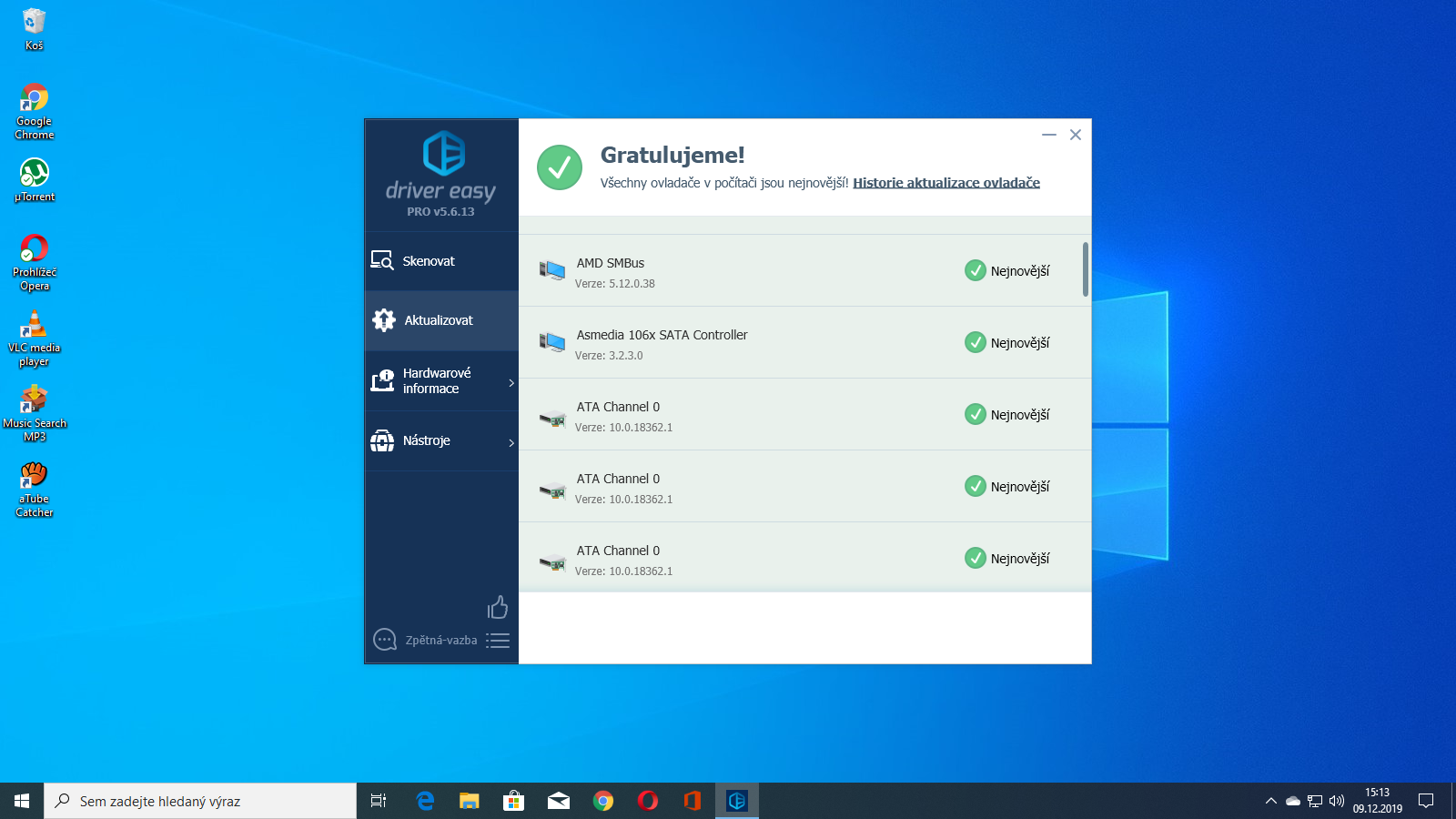Click the thumbs-up like icon
This screenshot has width=1456, height=819.
tap(498, 607)
